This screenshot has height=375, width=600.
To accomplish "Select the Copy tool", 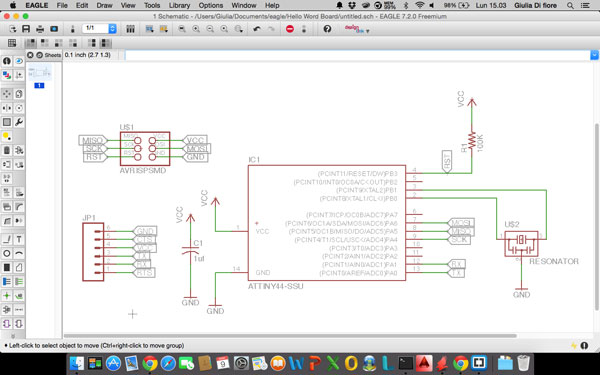I will point(19,94).
